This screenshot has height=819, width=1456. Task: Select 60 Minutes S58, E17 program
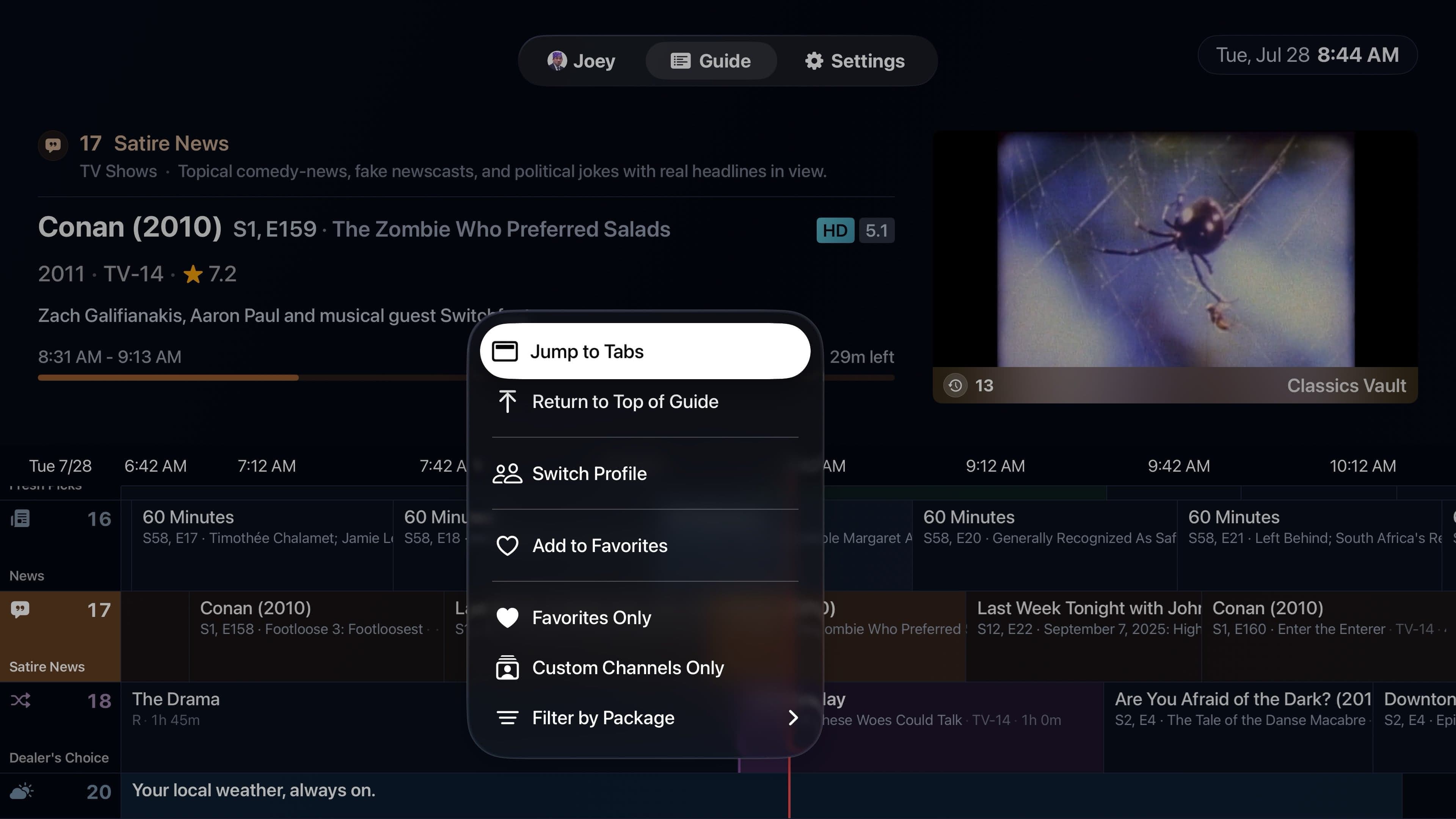tap(262, 546)
